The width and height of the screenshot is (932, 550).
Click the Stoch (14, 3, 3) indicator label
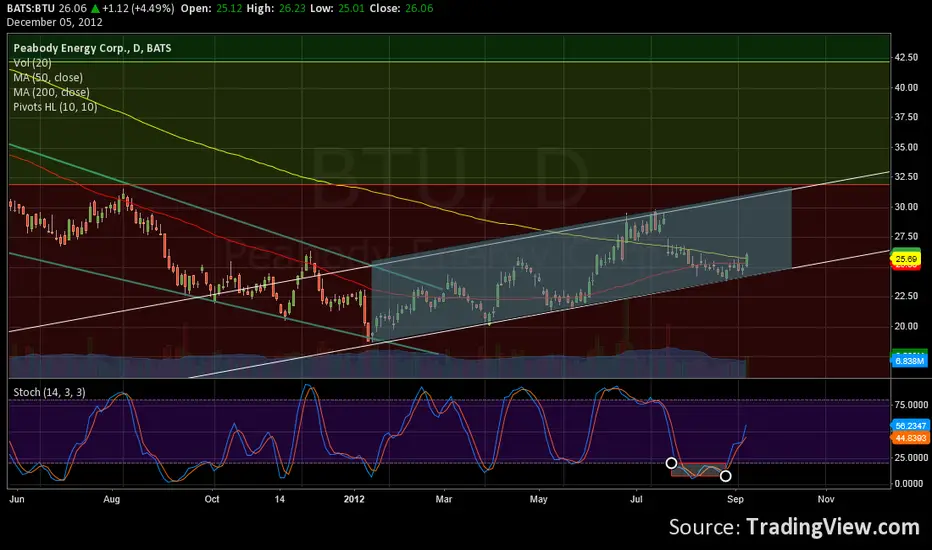click(49, 392)
